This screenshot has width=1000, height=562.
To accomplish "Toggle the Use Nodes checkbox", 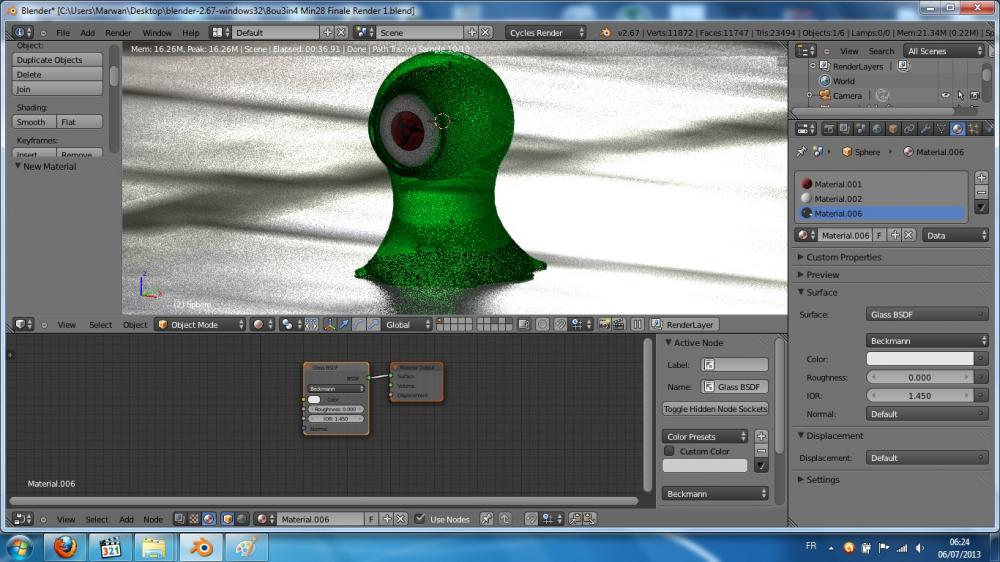I will point(420,519).
